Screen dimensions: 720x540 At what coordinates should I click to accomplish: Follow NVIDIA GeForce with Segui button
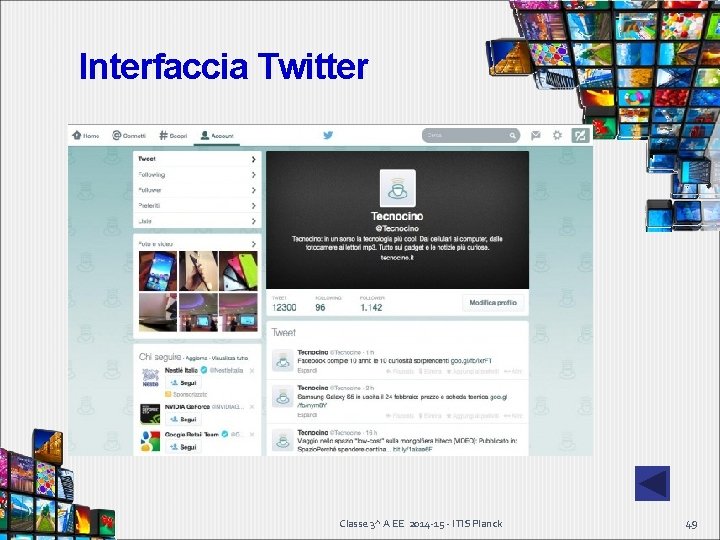(x=183, y=419)
